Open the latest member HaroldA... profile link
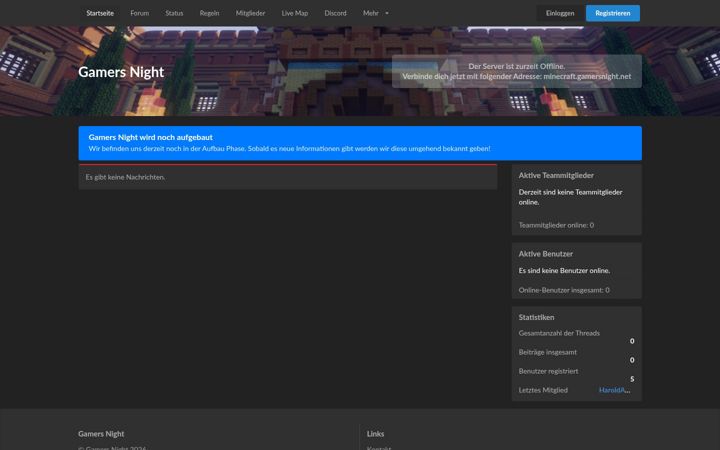 click(x=614, y=390)
